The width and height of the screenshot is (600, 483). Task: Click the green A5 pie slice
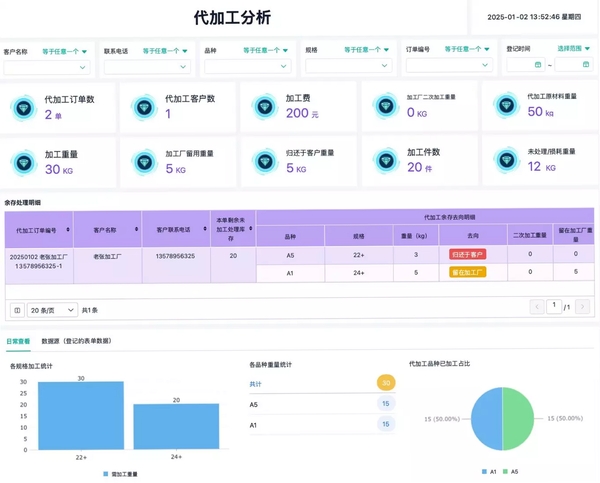coord(518,419)
